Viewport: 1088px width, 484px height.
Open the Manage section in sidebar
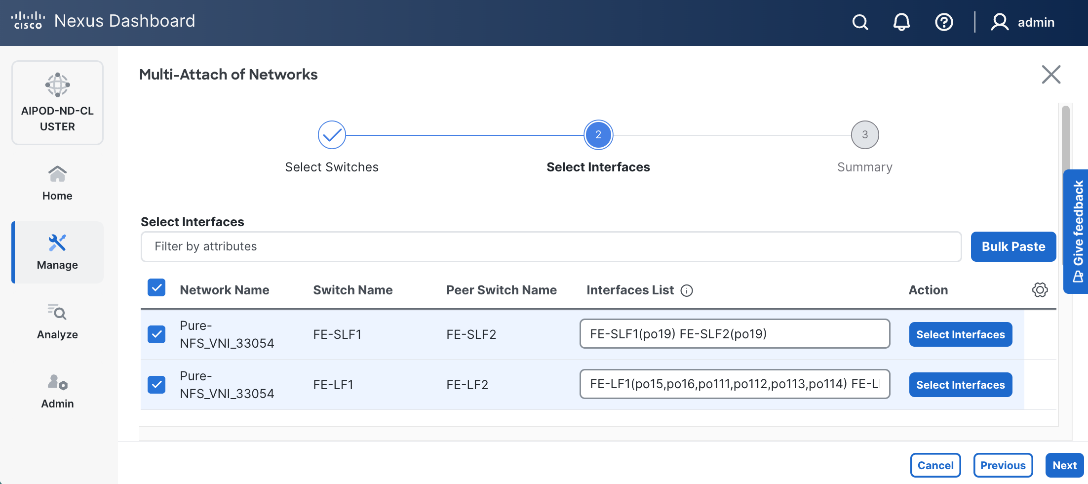pyautogui.click(x=58, y=252)
